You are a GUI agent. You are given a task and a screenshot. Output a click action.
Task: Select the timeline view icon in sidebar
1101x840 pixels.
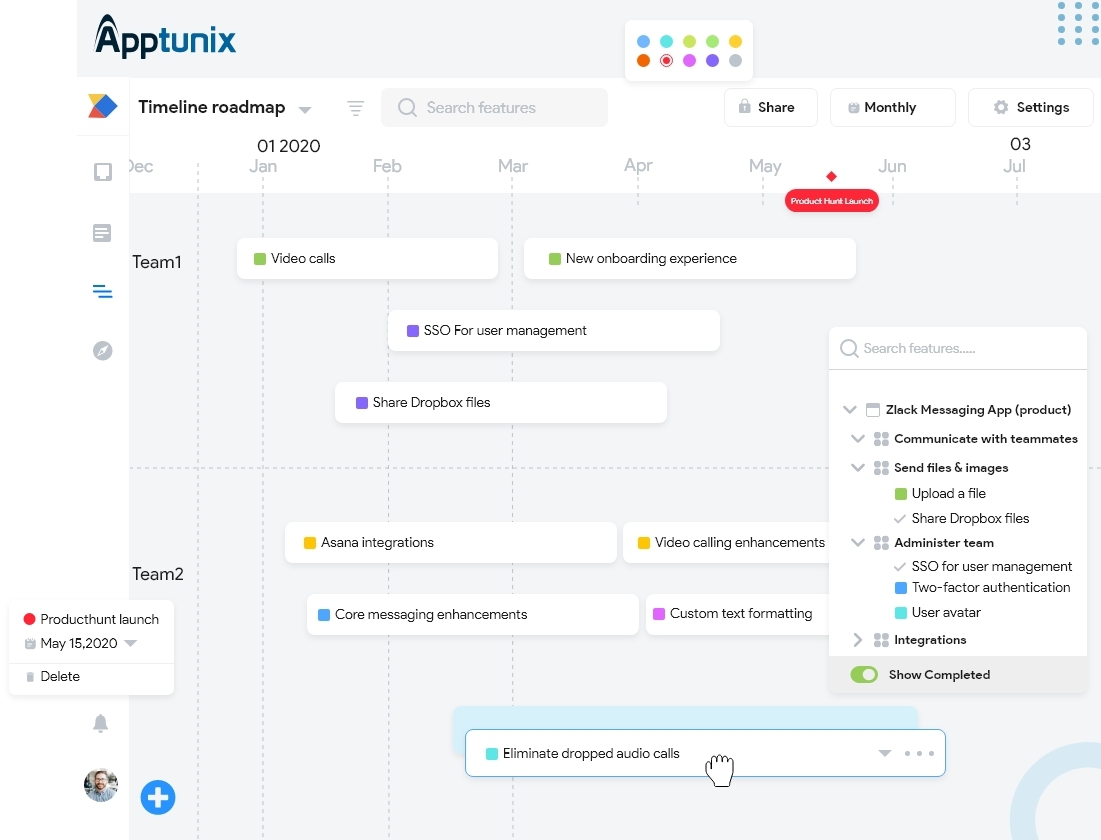point(102,291)
